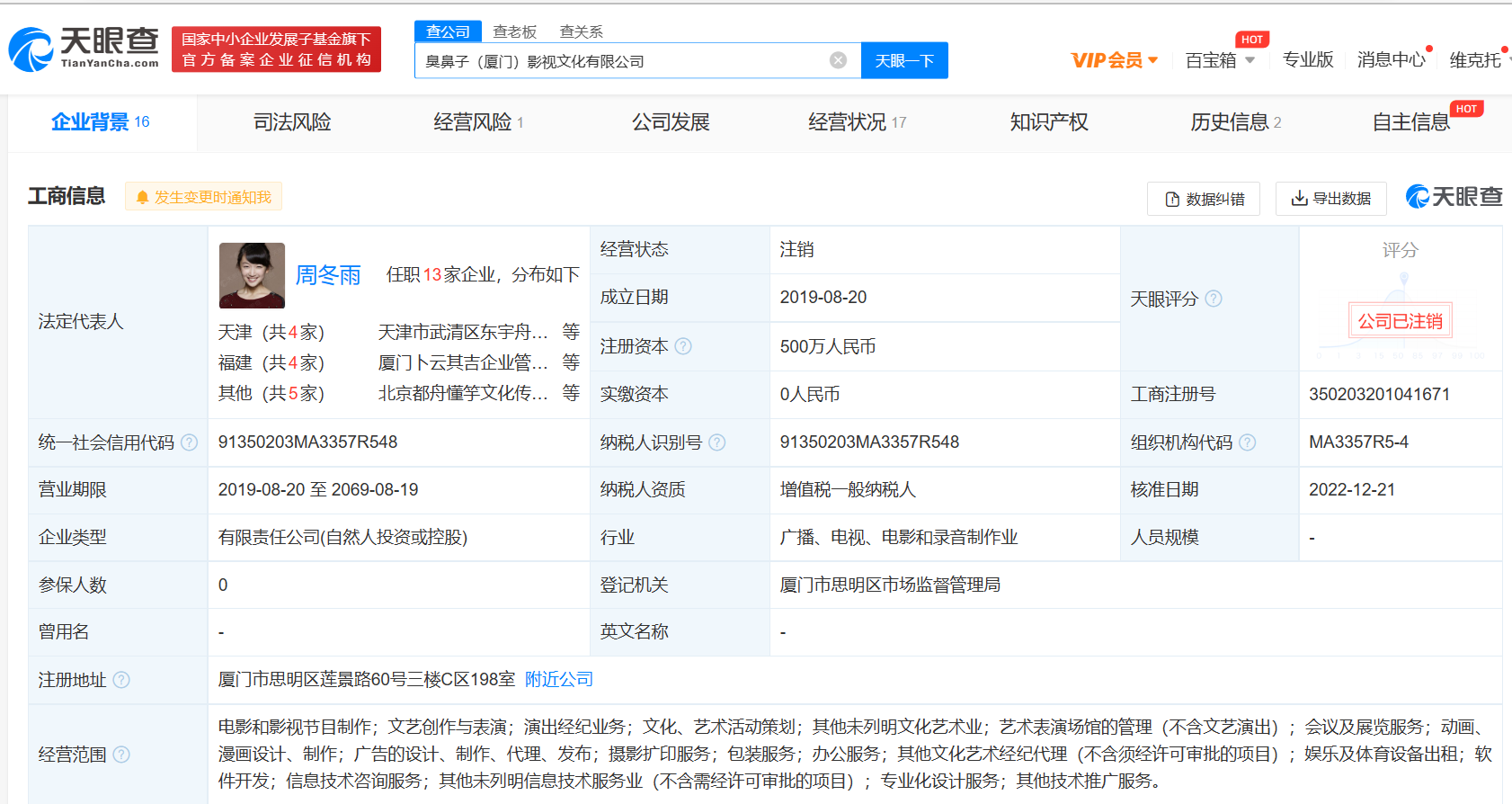Image resolution: width=1512 pixels, height=804 pixels.
Task: Click 发生变更时通知我 button
Action: [x=203, y=197]
